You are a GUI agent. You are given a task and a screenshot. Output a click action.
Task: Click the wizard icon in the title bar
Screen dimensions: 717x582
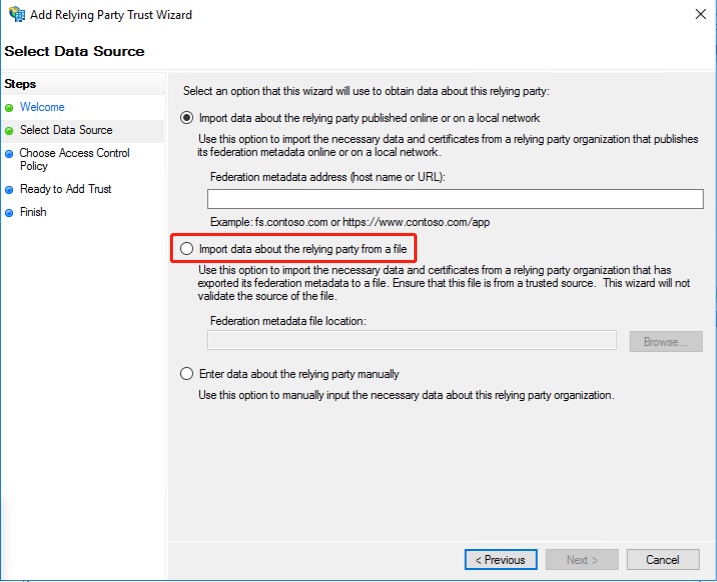[x=17, y=14]
